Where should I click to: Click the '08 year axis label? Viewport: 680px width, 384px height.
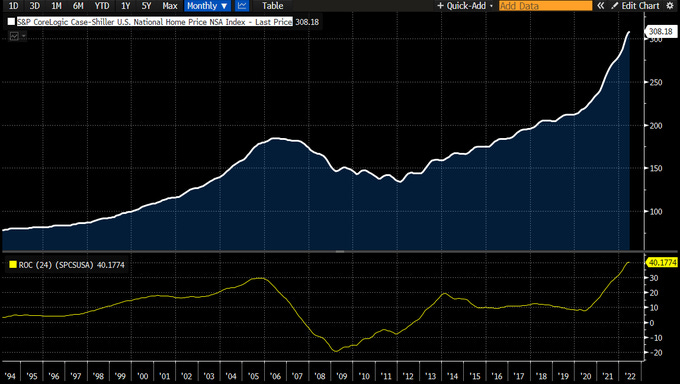320,376
